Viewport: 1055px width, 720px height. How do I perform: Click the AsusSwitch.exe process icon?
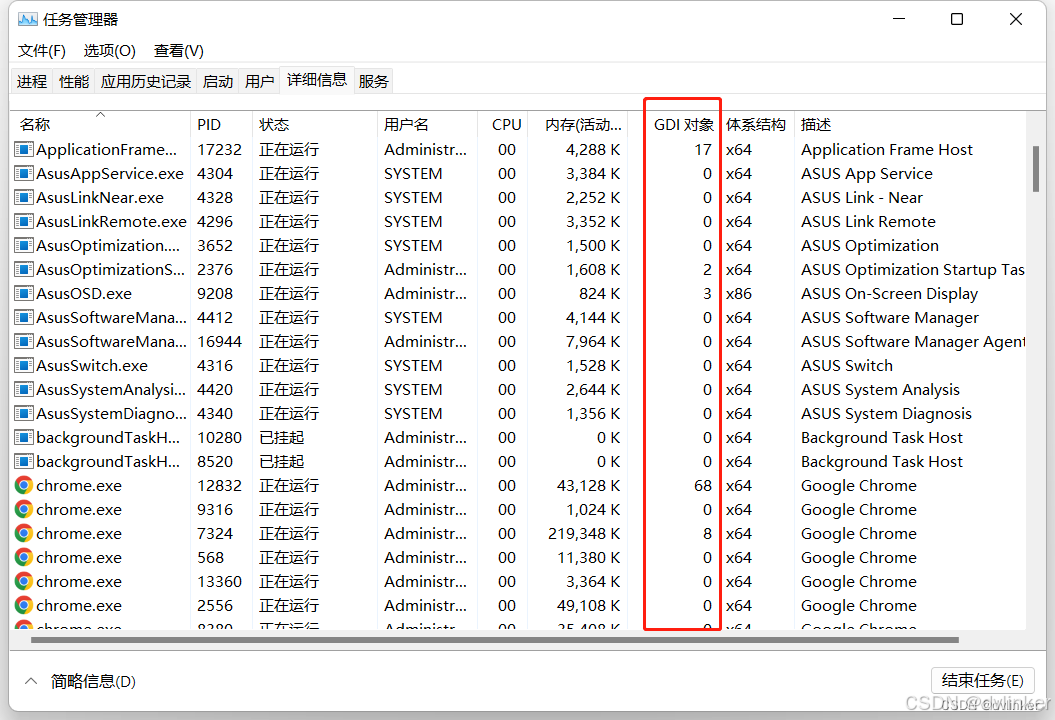pyautogui.click(x=24, y=365)
